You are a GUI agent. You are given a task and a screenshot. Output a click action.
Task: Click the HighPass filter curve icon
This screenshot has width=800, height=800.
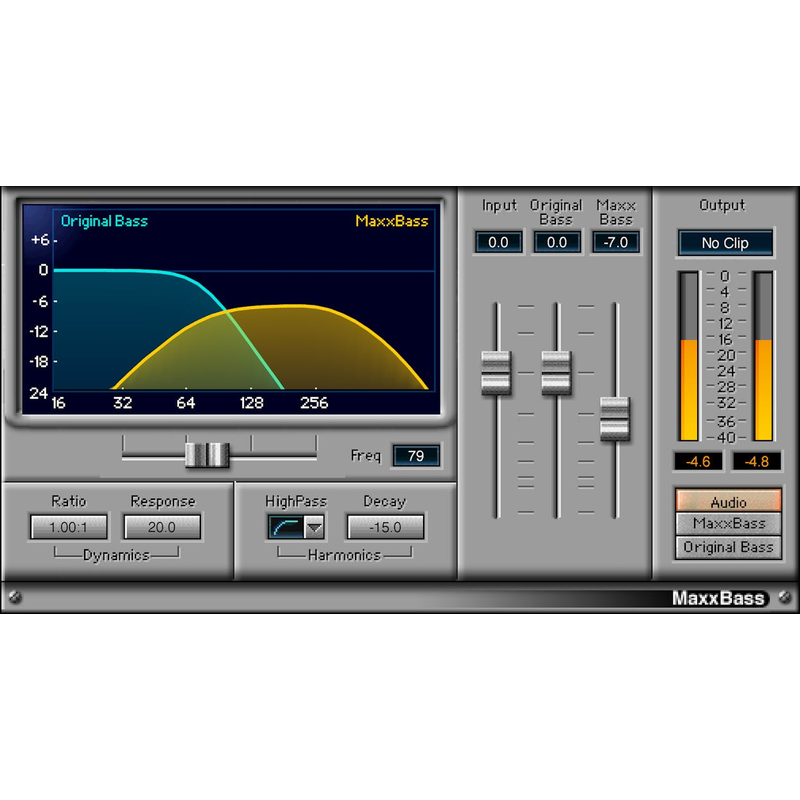click(284, 525)
